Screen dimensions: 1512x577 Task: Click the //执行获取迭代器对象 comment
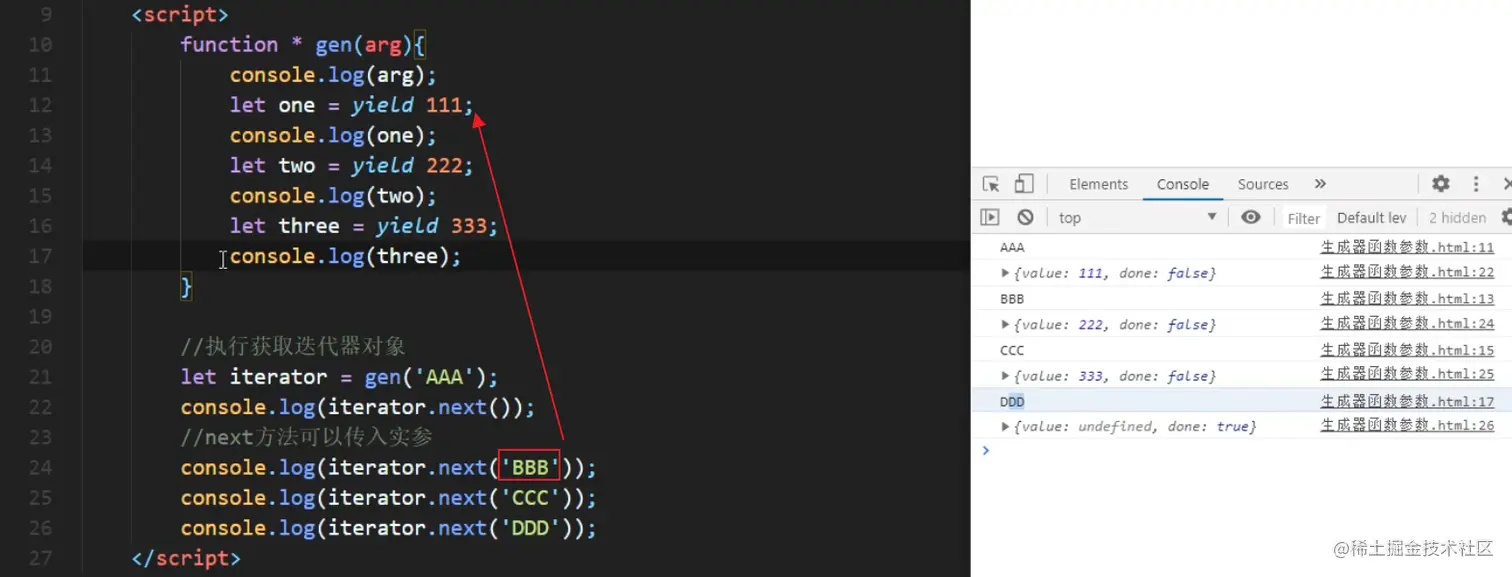[293, 347]
